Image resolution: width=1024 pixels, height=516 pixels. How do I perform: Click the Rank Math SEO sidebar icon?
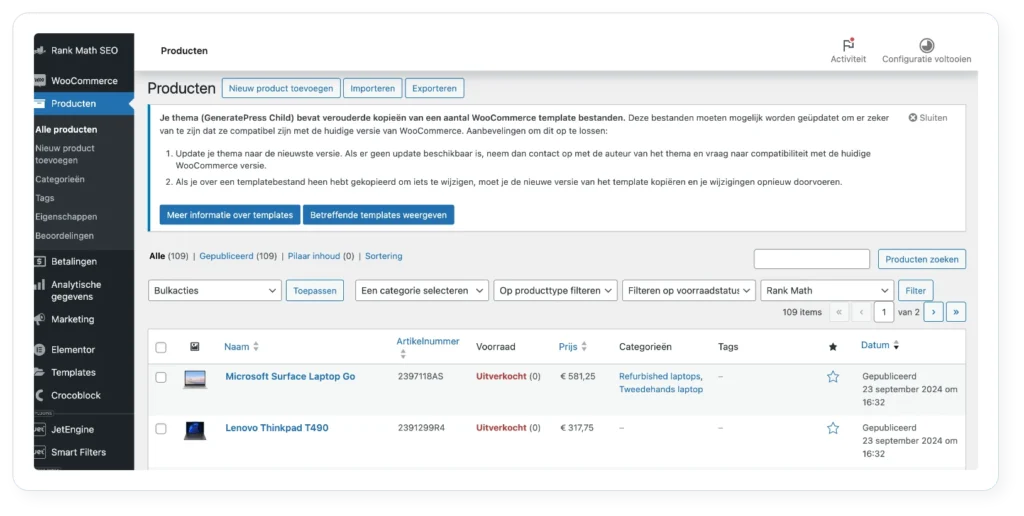[40, 50]
